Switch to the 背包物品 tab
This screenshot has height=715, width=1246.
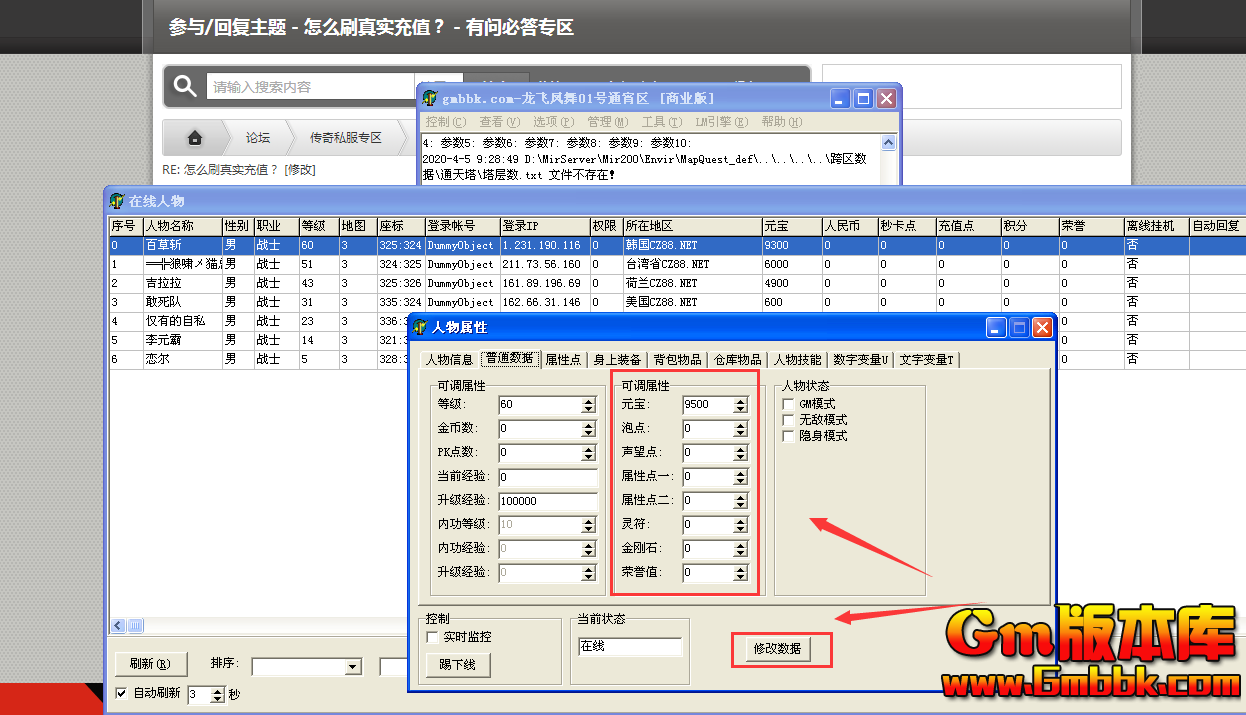click(x=677, y=360)
